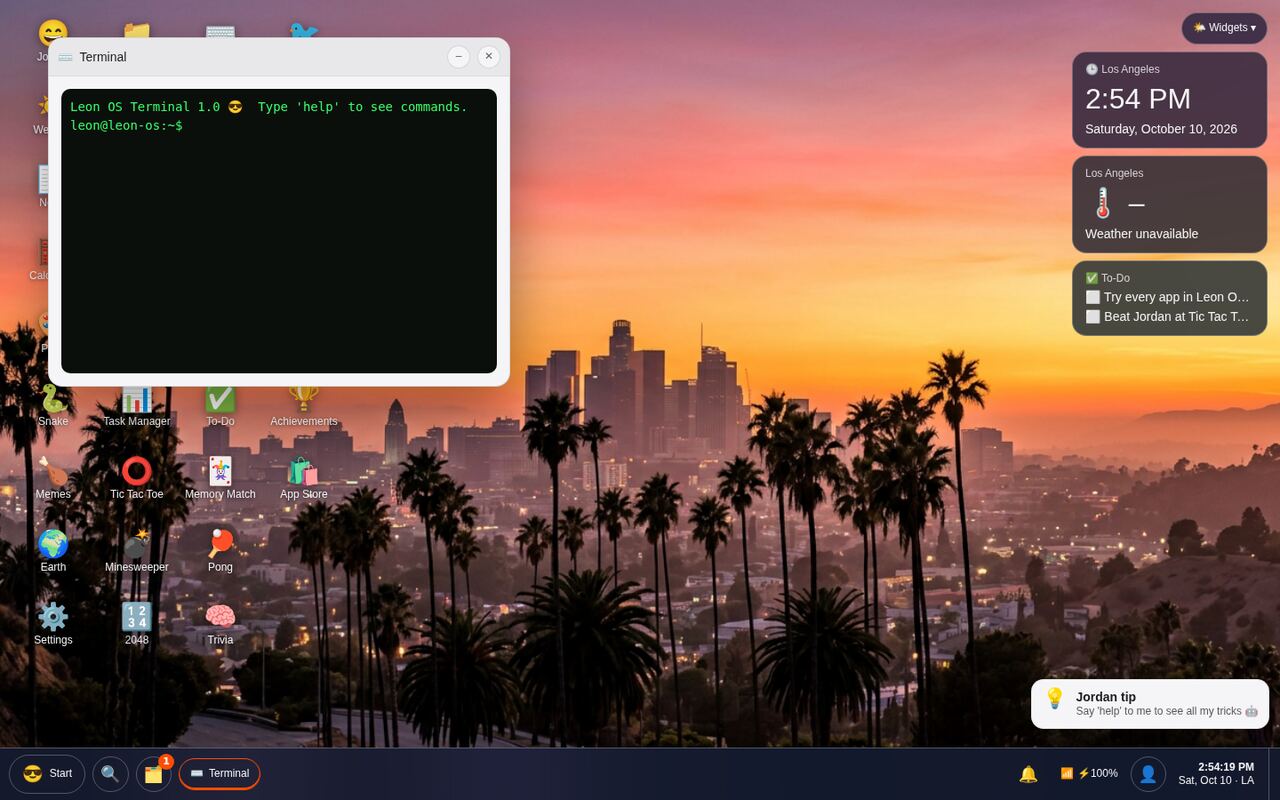Screen dimensions: 1280x800
Task: Open the App Store desktop icon
Action: click(x=304, y=477)
